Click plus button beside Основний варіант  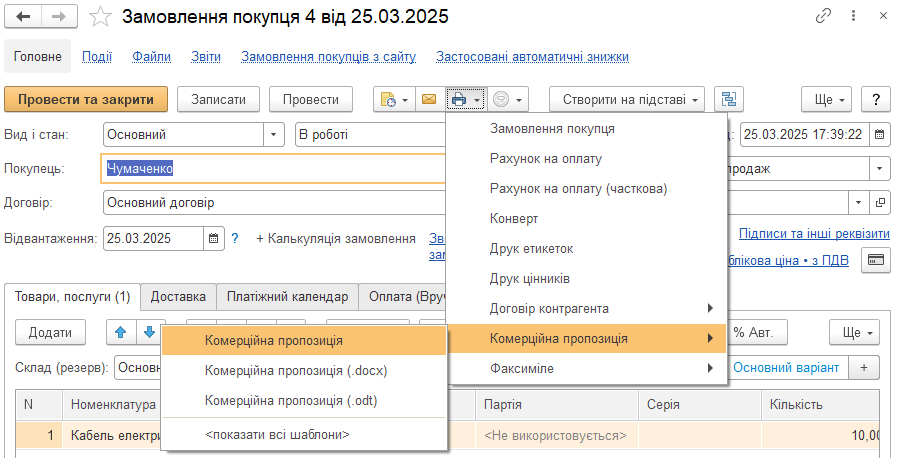pyautogui.click(x=864, y=368)
